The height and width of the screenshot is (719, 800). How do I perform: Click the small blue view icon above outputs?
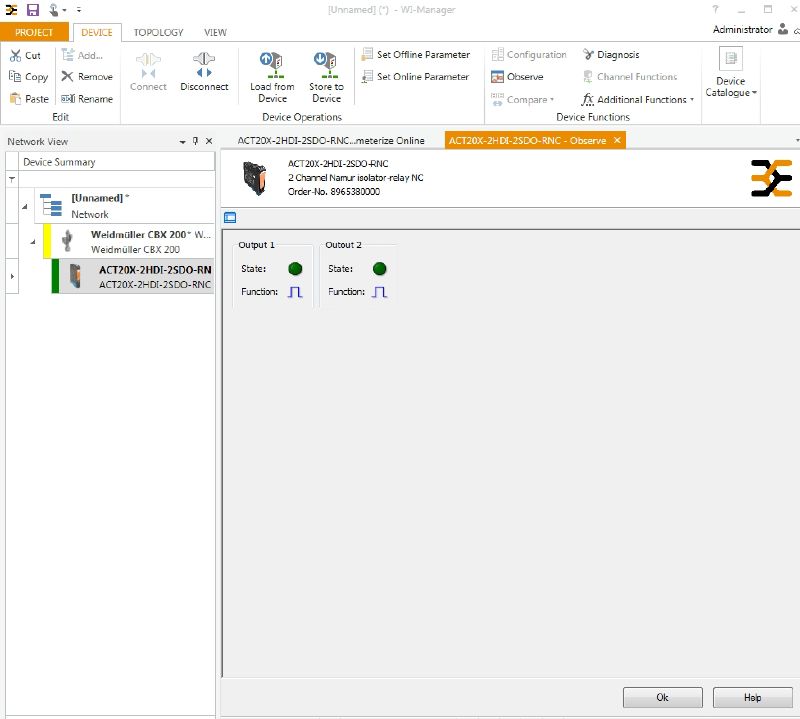point(230,217)
